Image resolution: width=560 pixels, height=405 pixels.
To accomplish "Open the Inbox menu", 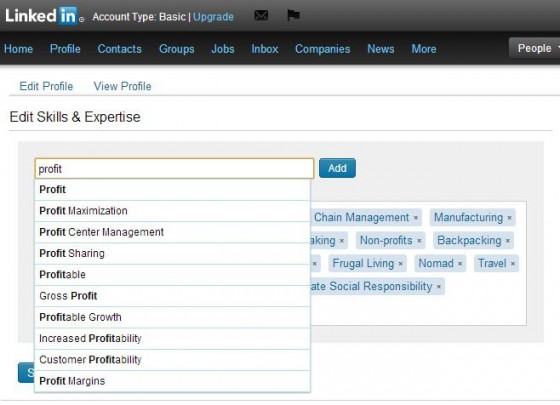I will (x=265, y=49).
